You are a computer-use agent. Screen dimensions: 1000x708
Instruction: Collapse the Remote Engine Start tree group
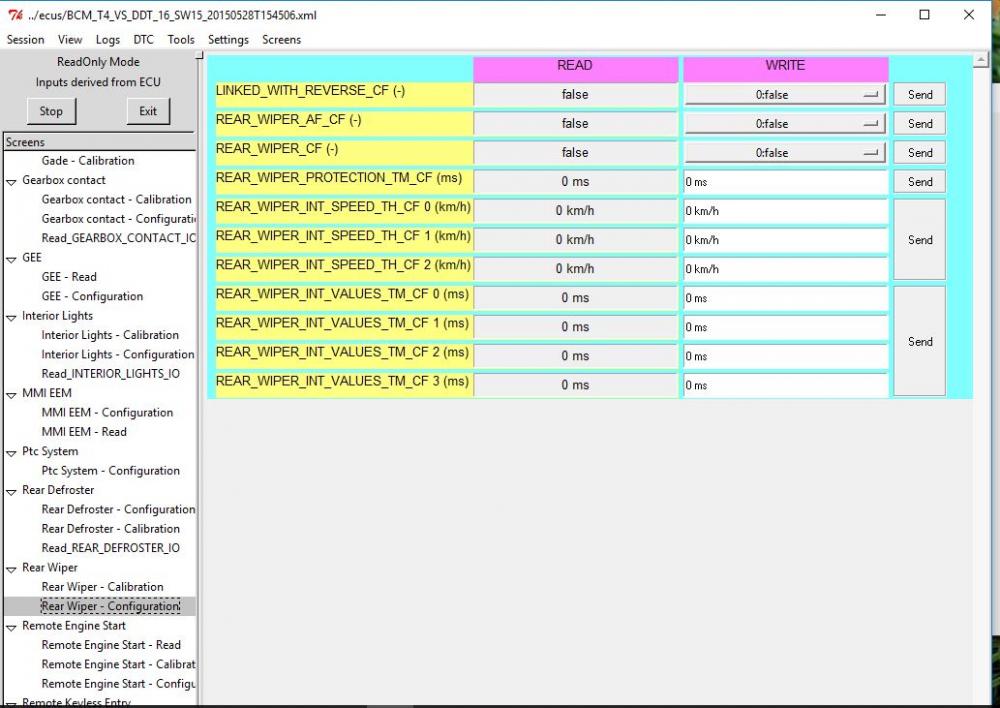coord(11,628)
